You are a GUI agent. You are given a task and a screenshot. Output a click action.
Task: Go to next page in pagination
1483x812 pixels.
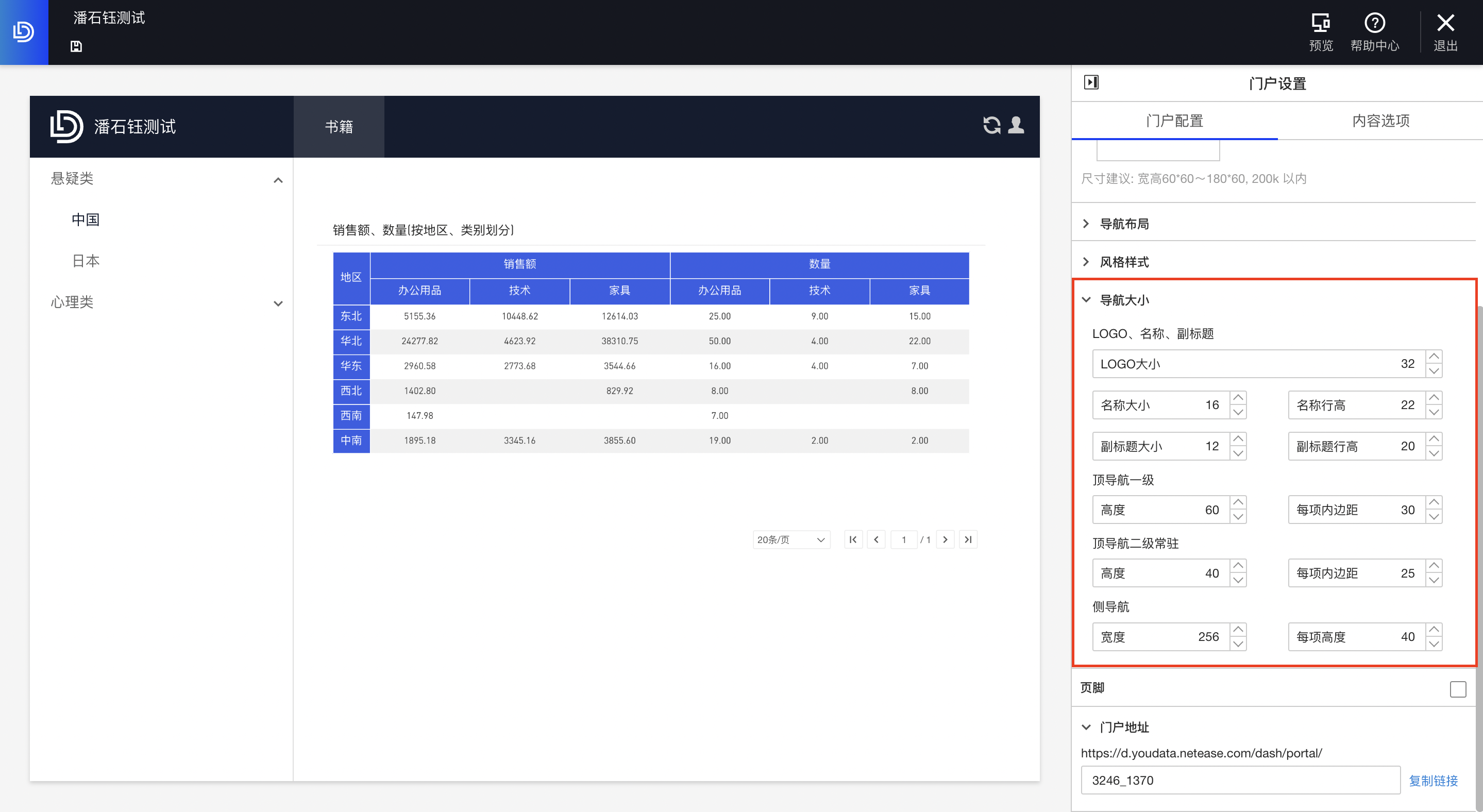(945, 540)
